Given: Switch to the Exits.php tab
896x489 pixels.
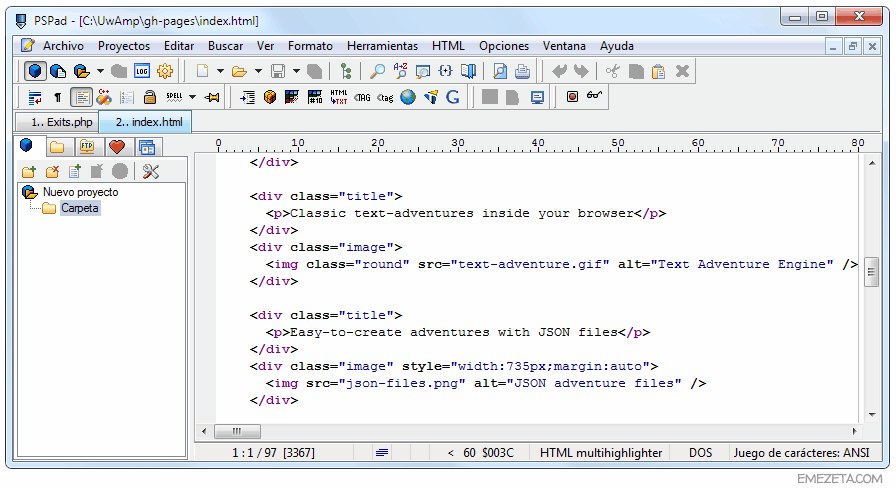Looking at the screenshot, I should [x=57, y=122].
